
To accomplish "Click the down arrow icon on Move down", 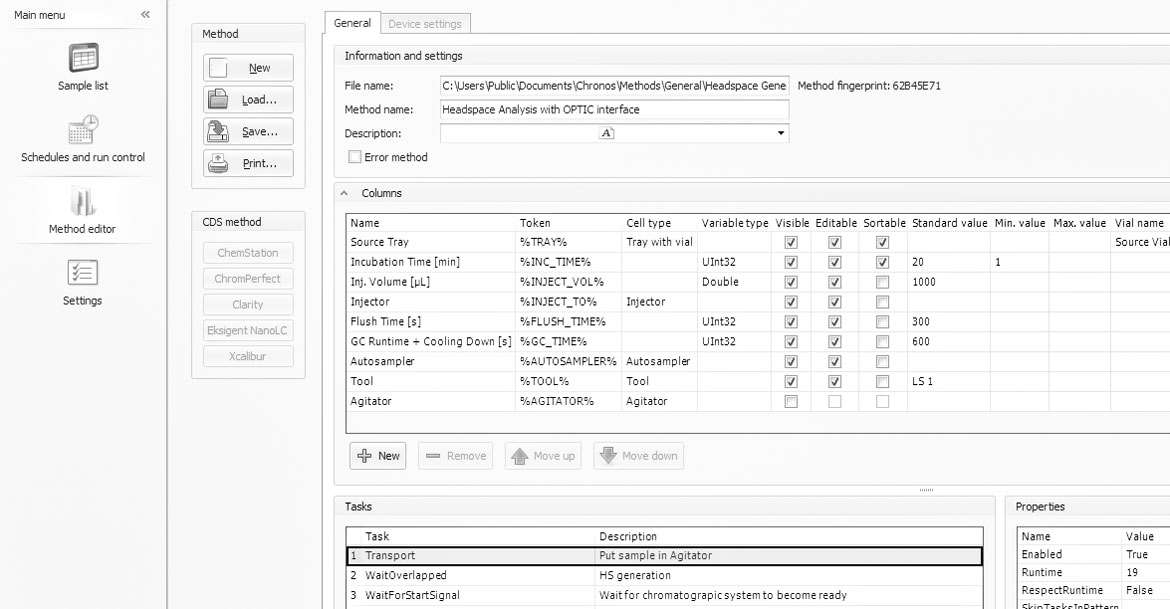I will pyautogui.click(x=608, y=455).
